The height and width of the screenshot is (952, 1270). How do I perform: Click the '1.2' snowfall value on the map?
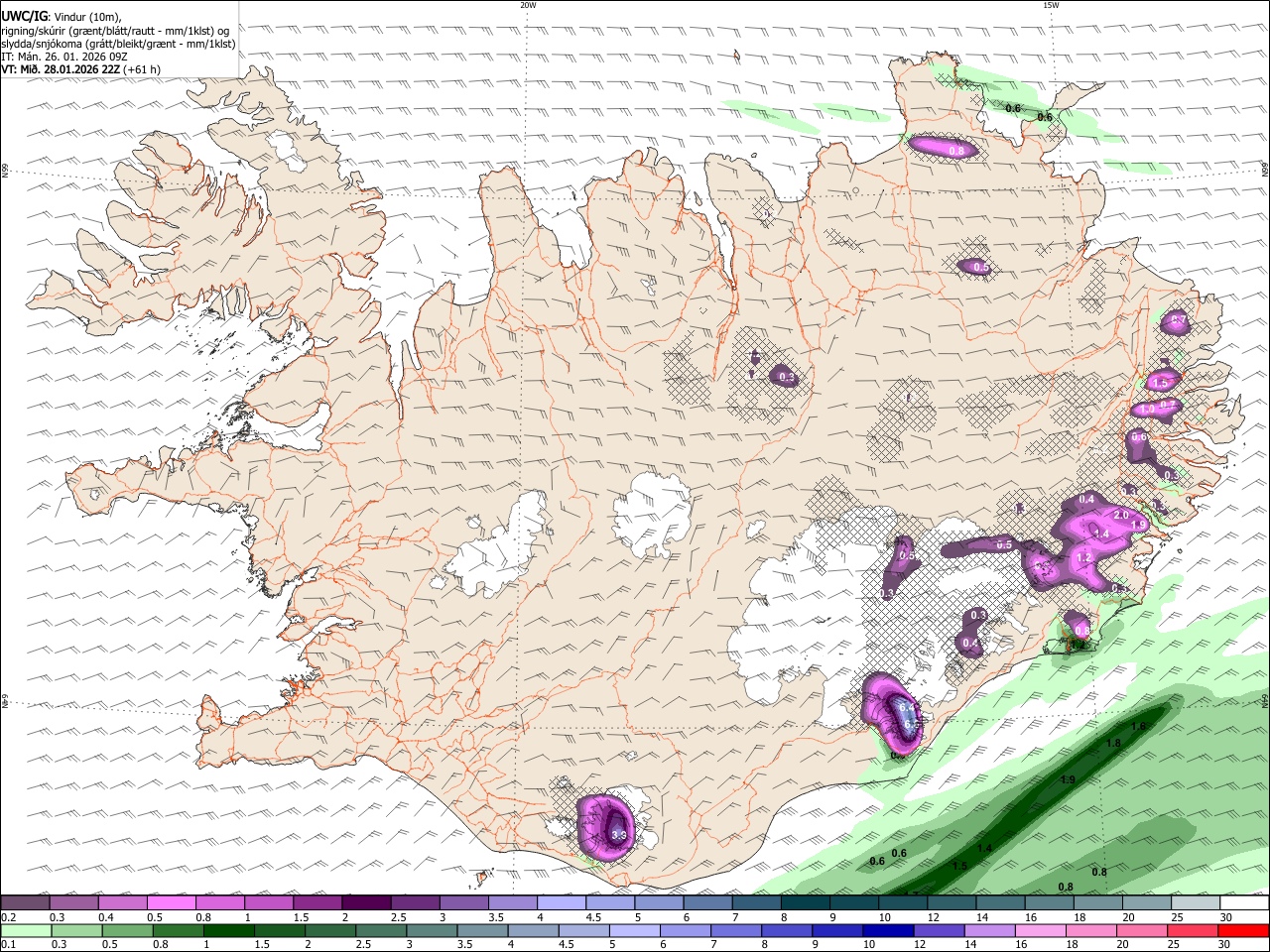click(1083, 558)
